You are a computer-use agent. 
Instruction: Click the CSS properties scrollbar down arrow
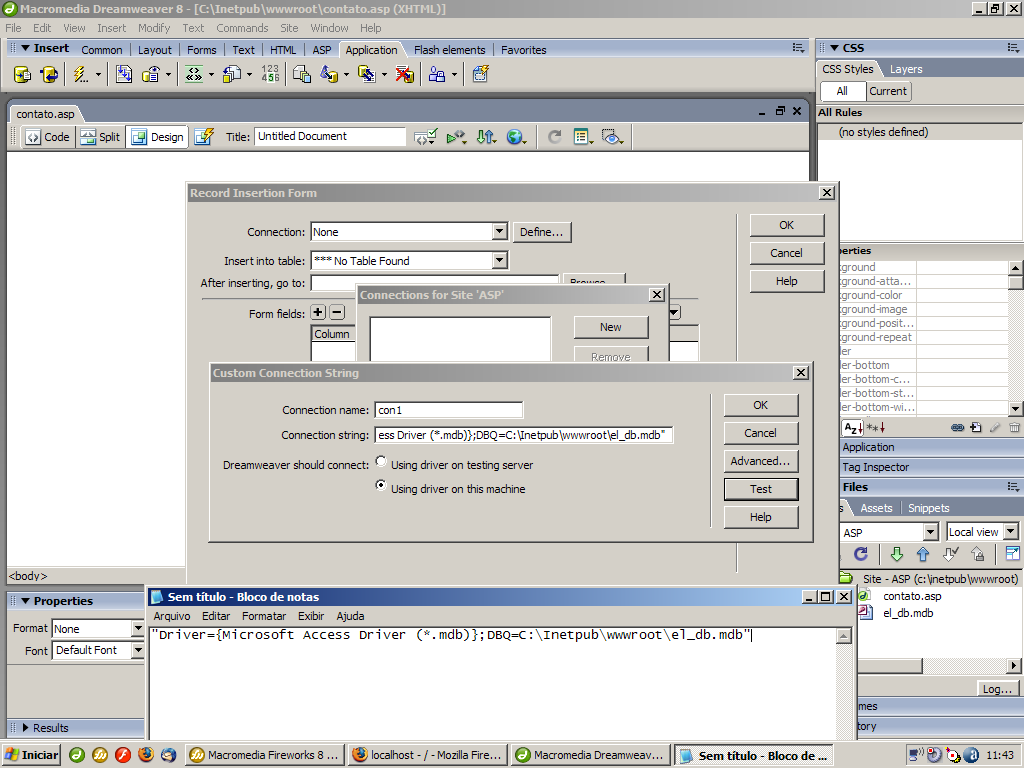1015,409
